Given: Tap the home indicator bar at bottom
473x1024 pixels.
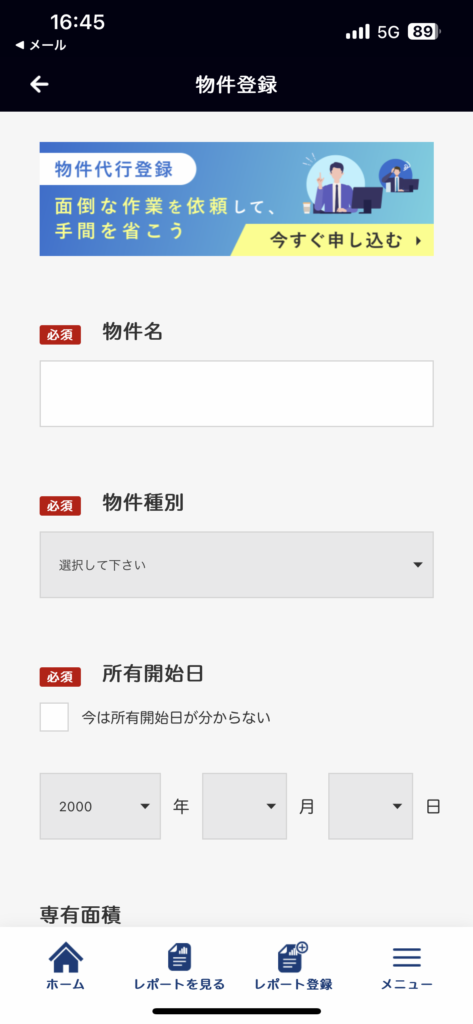Looking at the screenshot, I should (236, 1011).
